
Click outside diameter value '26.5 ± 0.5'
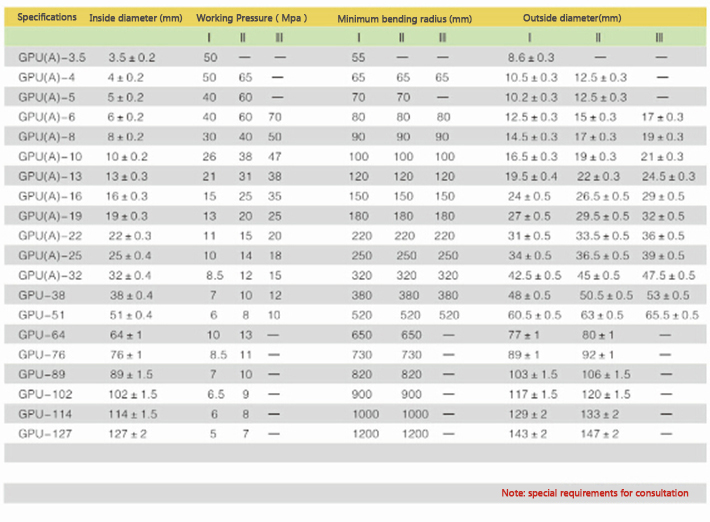coord(602,196)
